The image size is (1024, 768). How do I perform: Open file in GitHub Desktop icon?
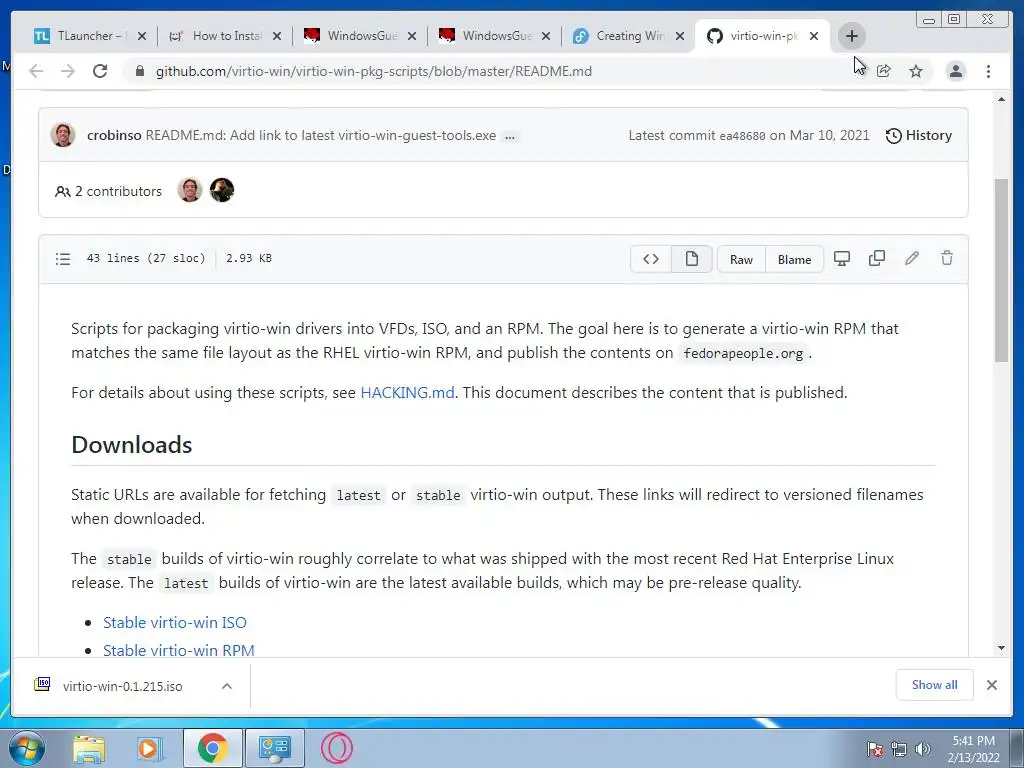842,259
